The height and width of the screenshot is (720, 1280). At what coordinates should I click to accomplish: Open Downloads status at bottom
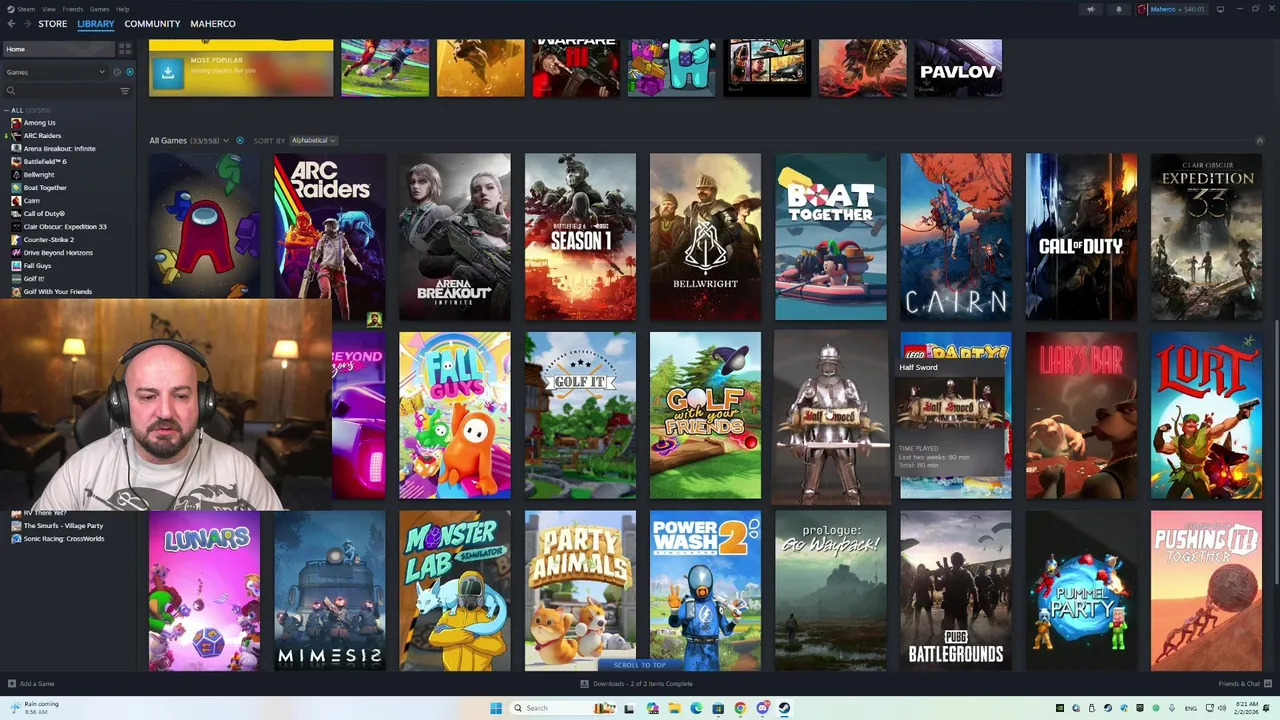tap(637, 684)
